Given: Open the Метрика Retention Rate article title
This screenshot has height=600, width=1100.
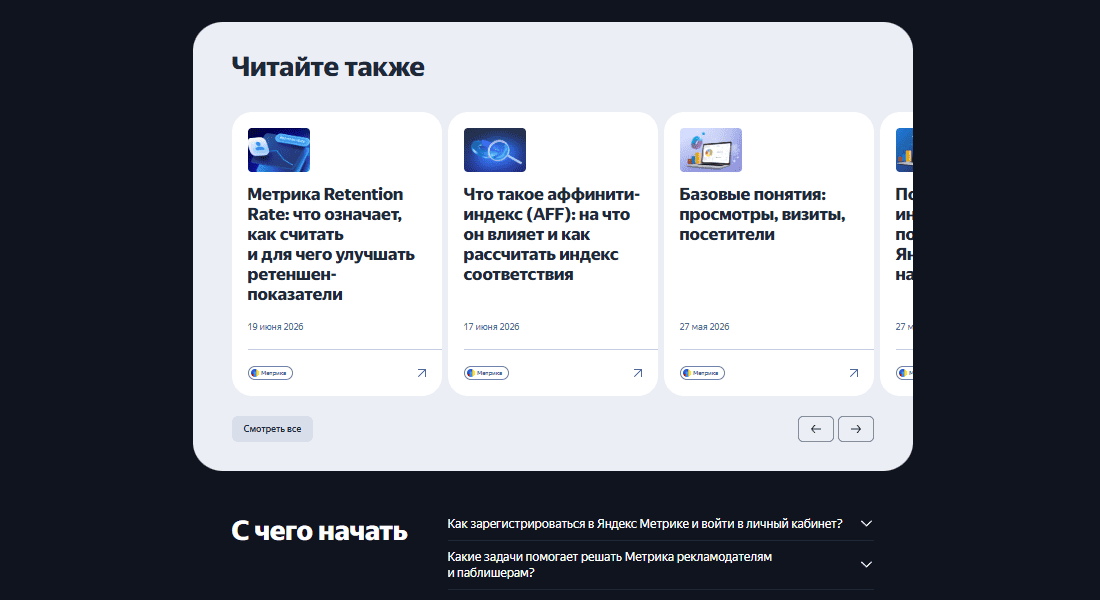Looking at the screenshot, I should click(x=331, y=244).
